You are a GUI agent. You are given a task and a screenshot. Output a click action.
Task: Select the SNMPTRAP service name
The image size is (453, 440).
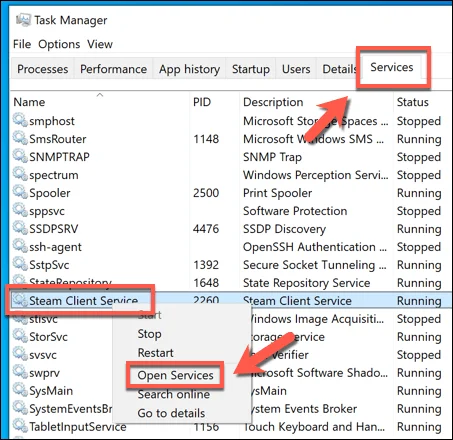tap(59, 157)
